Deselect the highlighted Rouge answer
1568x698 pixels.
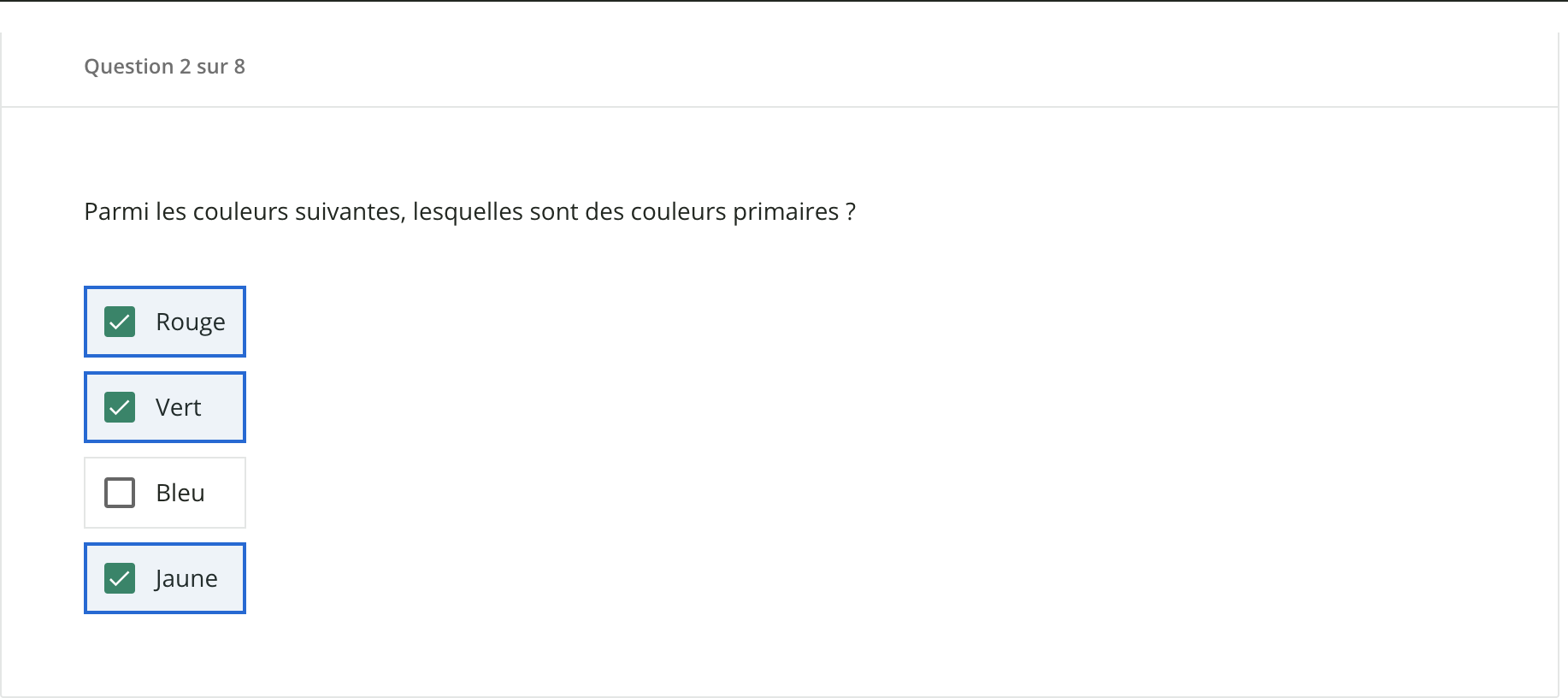[164, 322]
